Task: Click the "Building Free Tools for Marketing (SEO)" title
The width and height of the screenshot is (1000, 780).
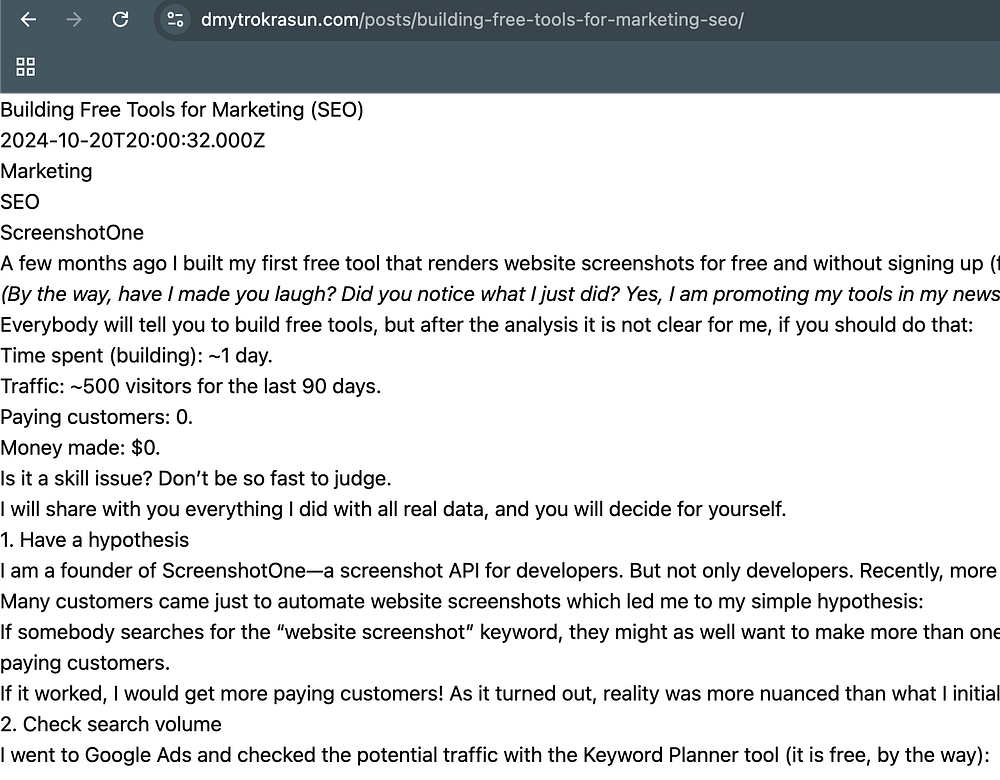Action: click(x=182, y=110)
